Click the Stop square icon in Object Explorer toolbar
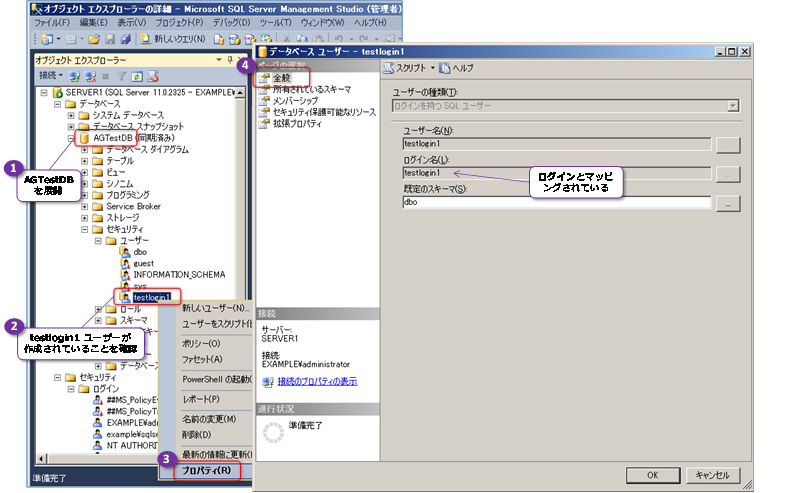This screenshot has height=493, width=800. pos(106,77)
